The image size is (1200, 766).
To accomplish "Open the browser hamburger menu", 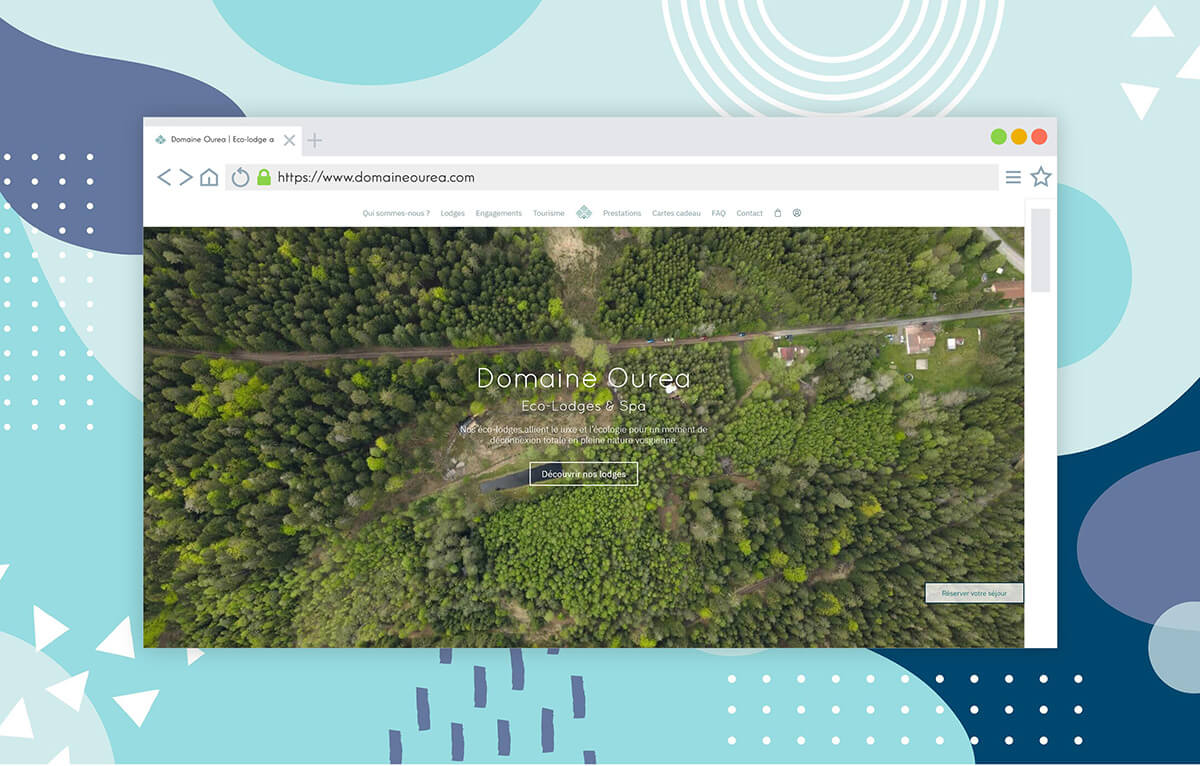I will click(x=1013, y=177).
